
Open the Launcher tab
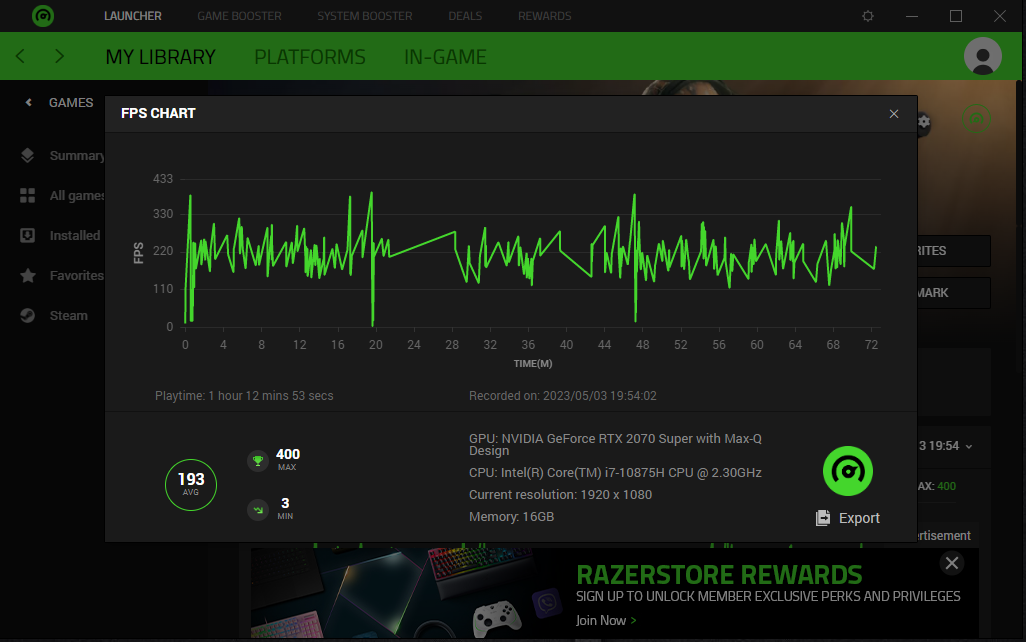133,16
